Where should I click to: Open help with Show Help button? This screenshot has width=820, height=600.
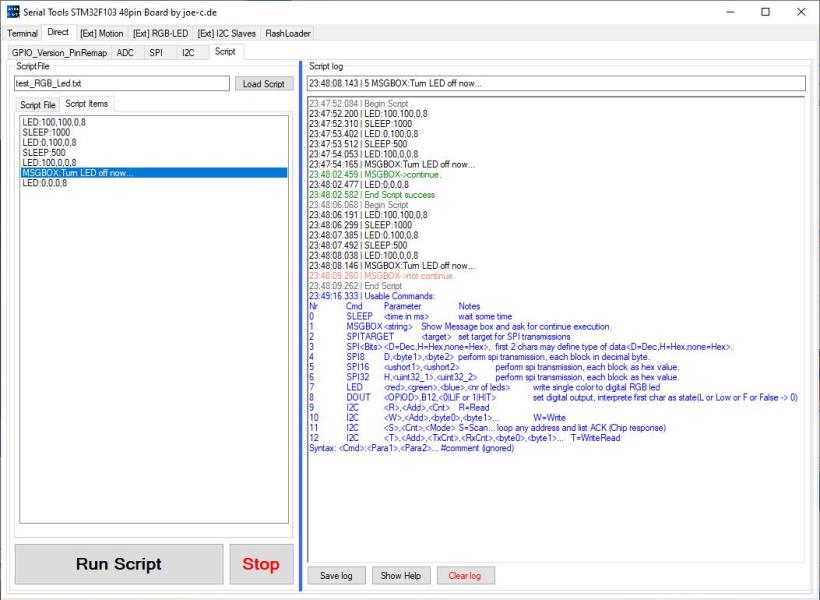click(400, 576)
